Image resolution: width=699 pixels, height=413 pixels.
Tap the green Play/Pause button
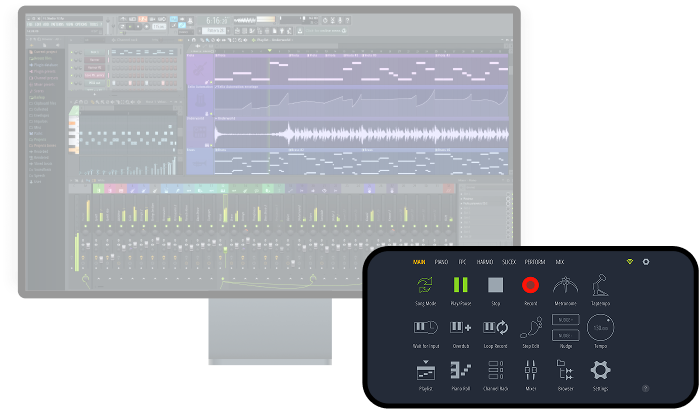pyautogui.click(x=461, y=285)
